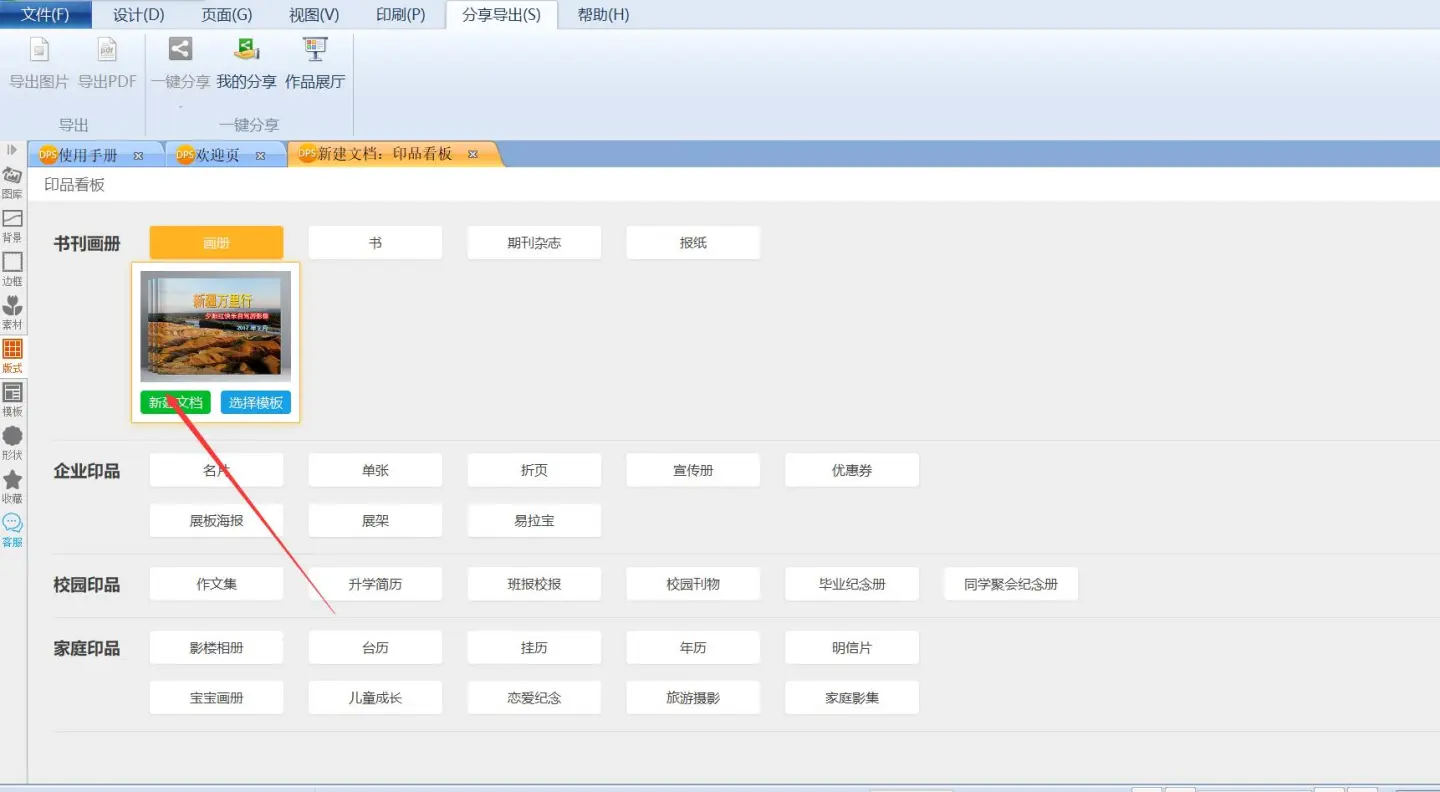Open the 文件(F) menu
Screen dimensions: 1440x792
45,15
